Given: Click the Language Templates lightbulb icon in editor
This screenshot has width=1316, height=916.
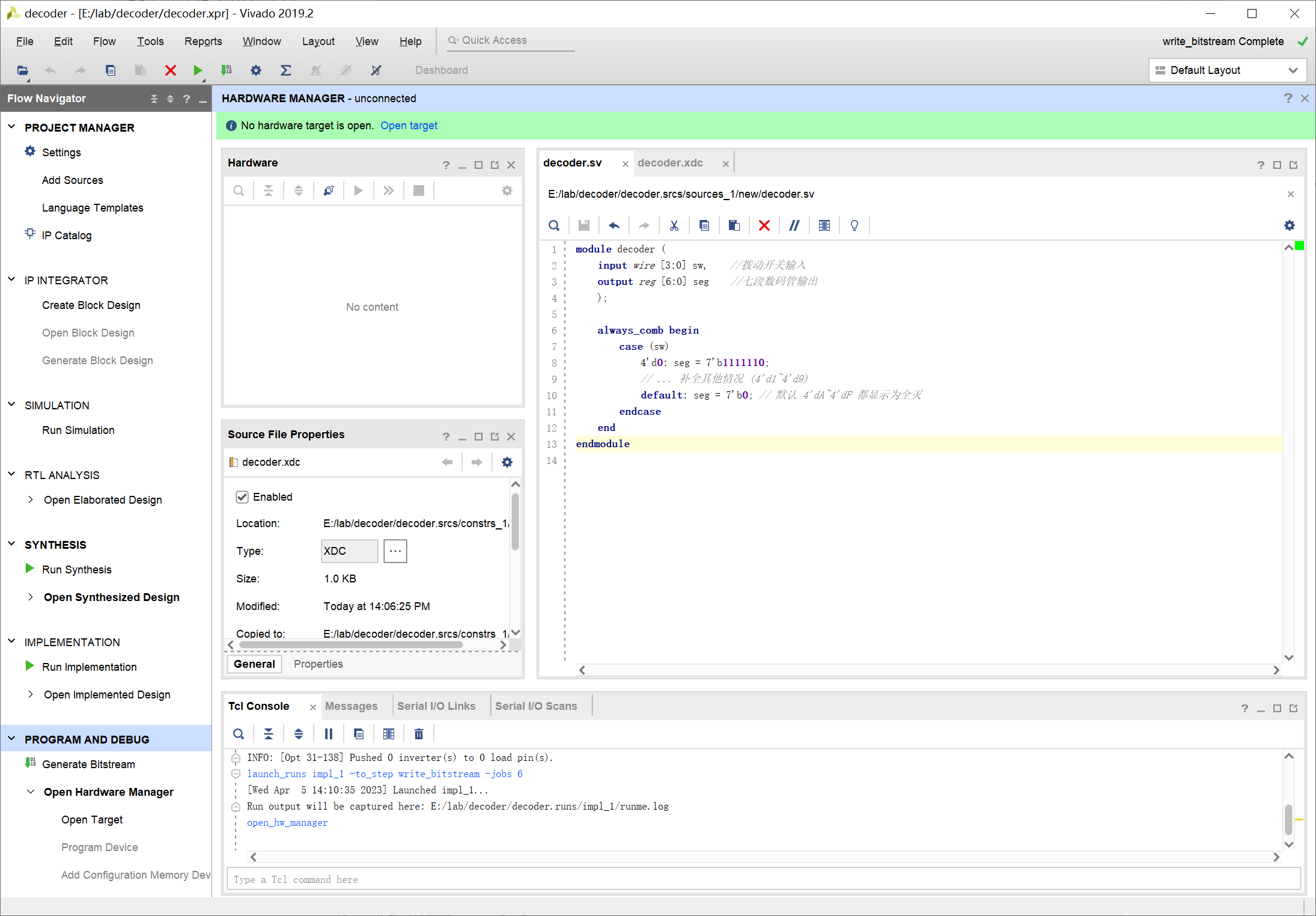Looking at the screenshot, I should point(854,225).
